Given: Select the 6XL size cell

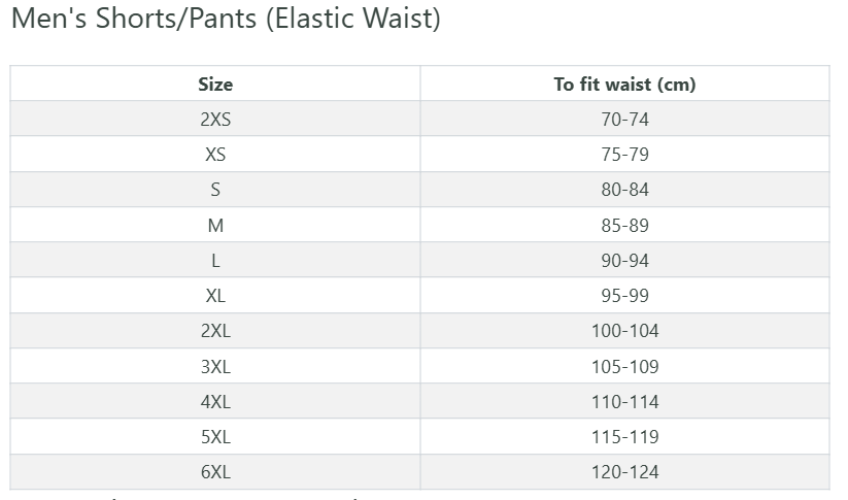Looking at the screenshot, I should [216, 471].
